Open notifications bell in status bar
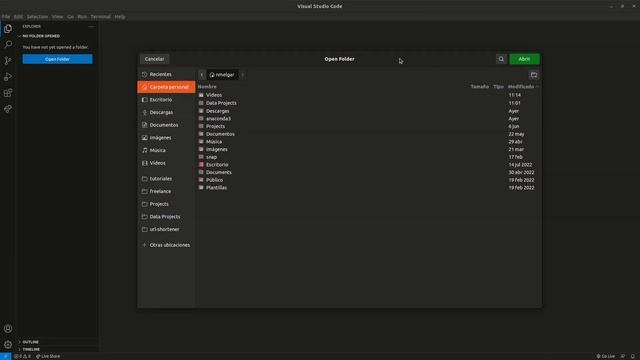The width and height of the screenshot is (640, 360). pos(633,356)
